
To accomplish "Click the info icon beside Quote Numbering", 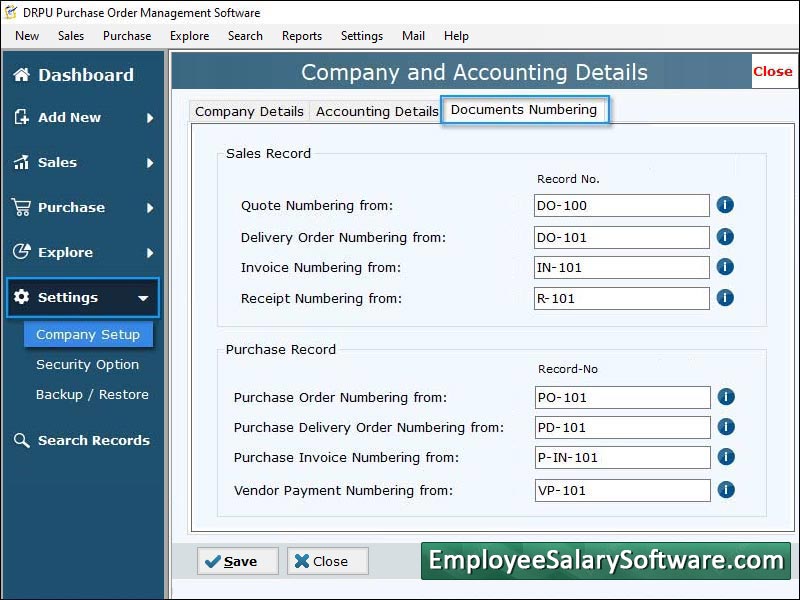I will (x=725, y=205).
